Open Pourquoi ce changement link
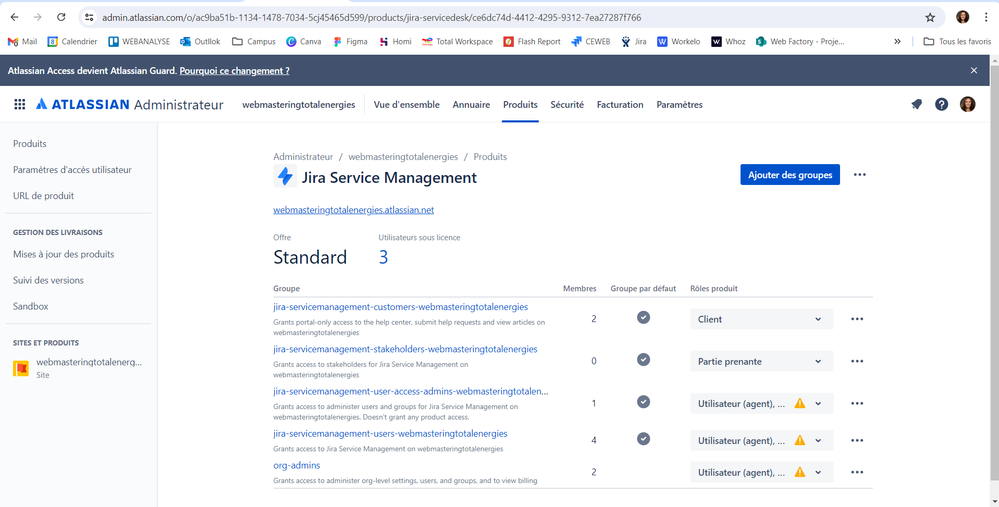Screen dimensions: 999x507 [234, 71]
